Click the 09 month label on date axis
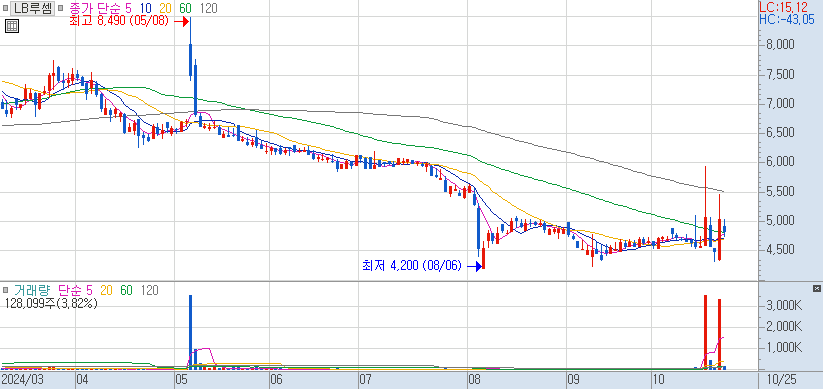Screen dimensions: 823x389 [573, 379]
